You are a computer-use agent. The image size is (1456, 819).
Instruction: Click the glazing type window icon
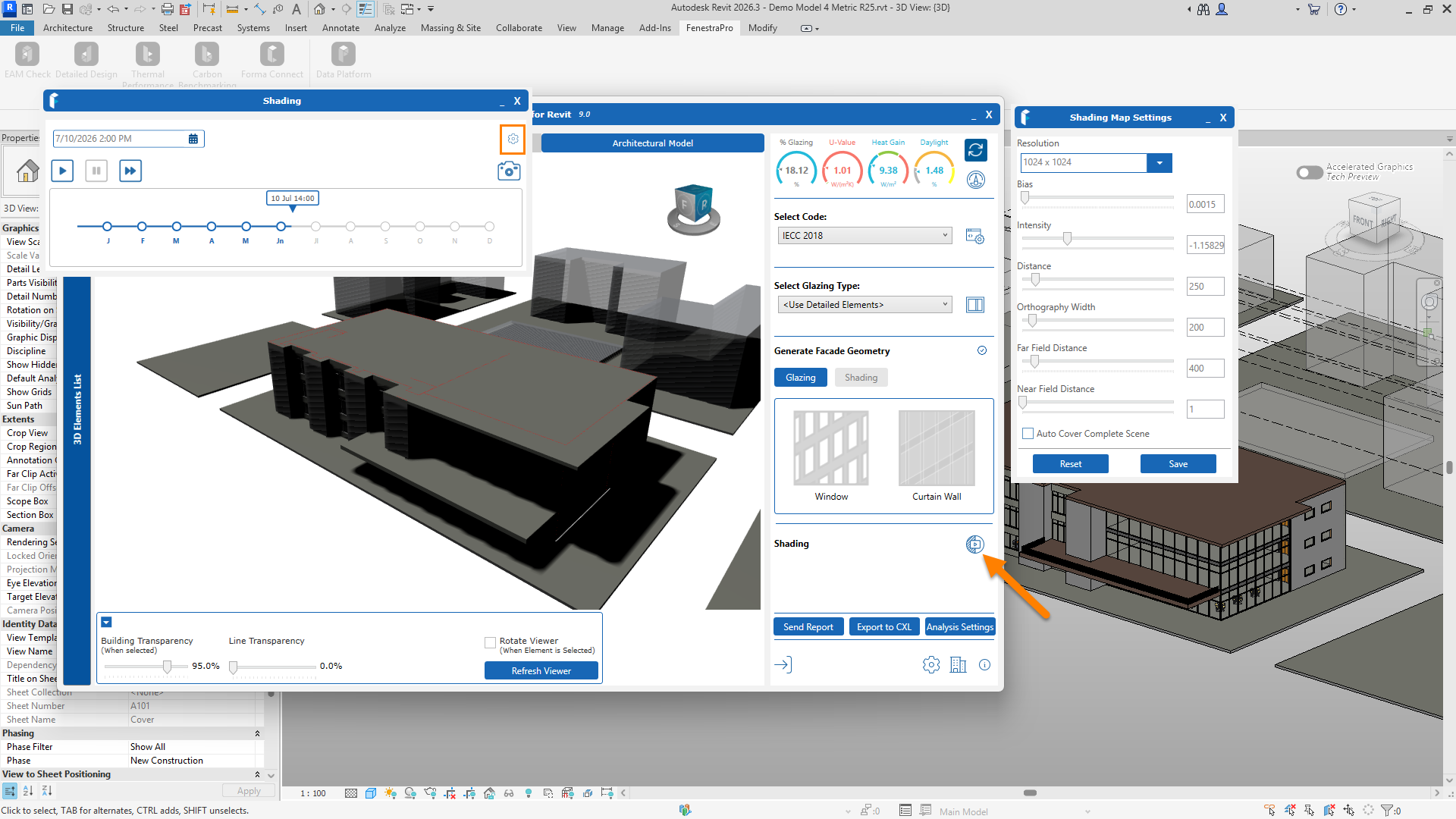[x=975, y=305]
